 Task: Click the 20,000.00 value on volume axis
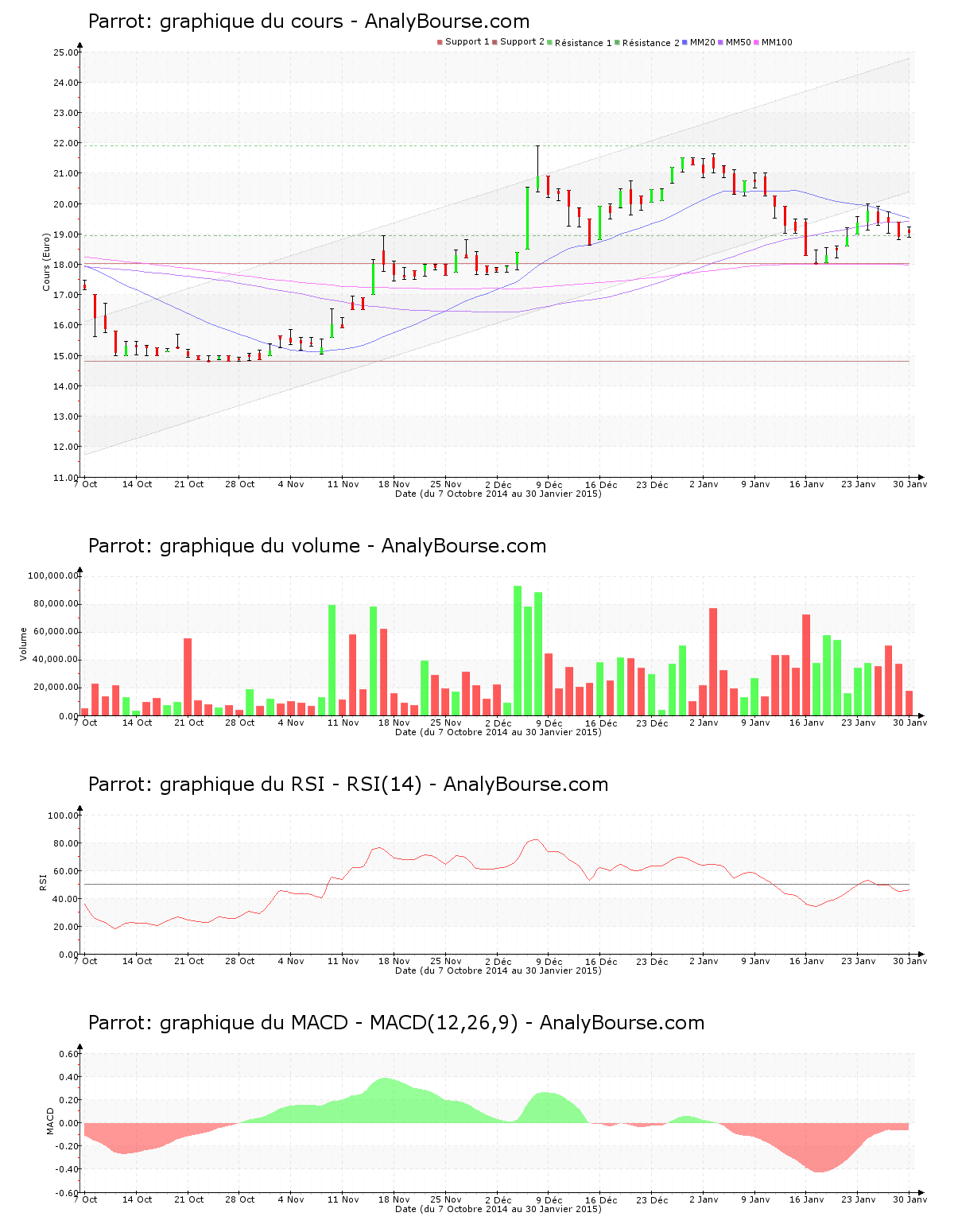click(56, 688)
